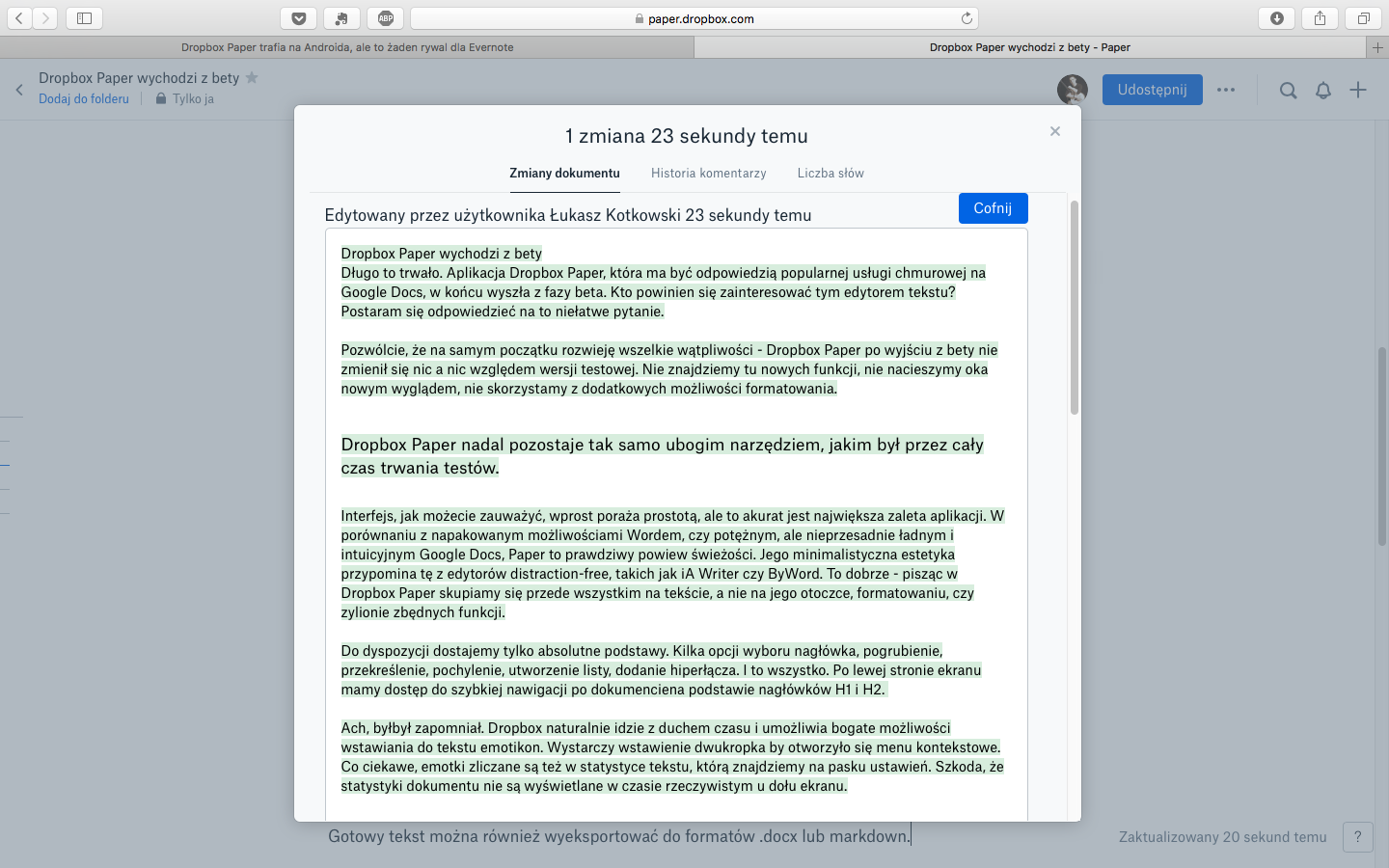Click the 'Gotowy tekst można również' line

619,836
